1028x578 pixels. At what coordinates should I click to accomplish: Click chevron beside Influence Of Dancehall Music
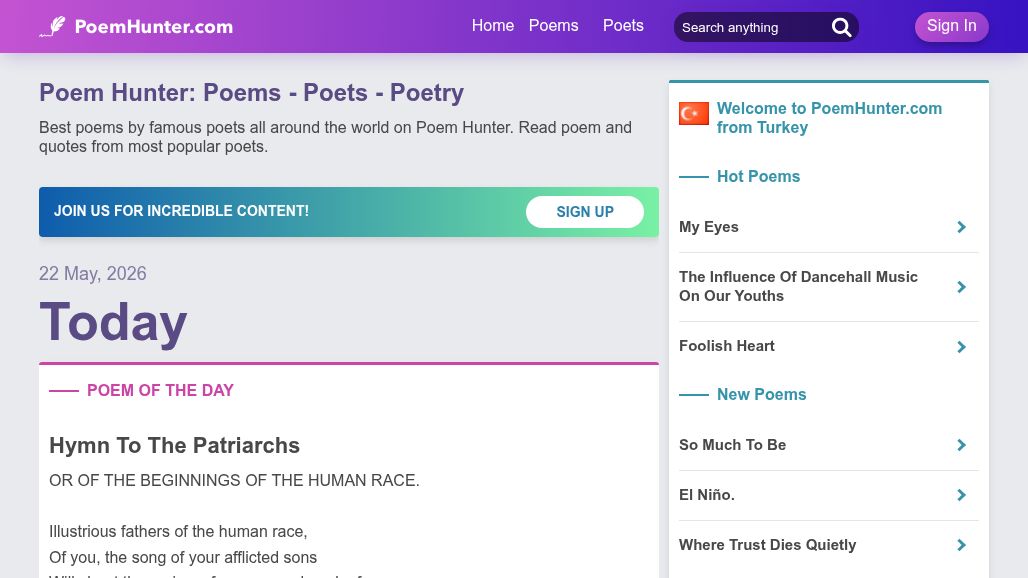point(961,287)
